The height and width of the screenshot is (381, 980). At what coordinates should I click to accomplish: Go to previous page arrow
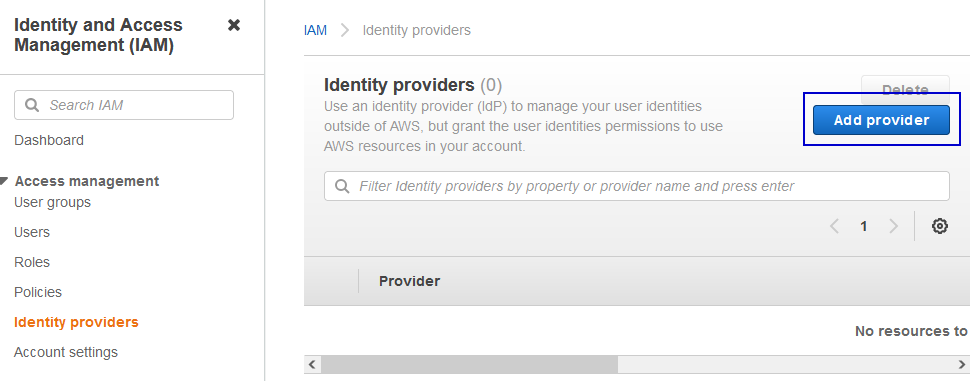coord(834,226)
